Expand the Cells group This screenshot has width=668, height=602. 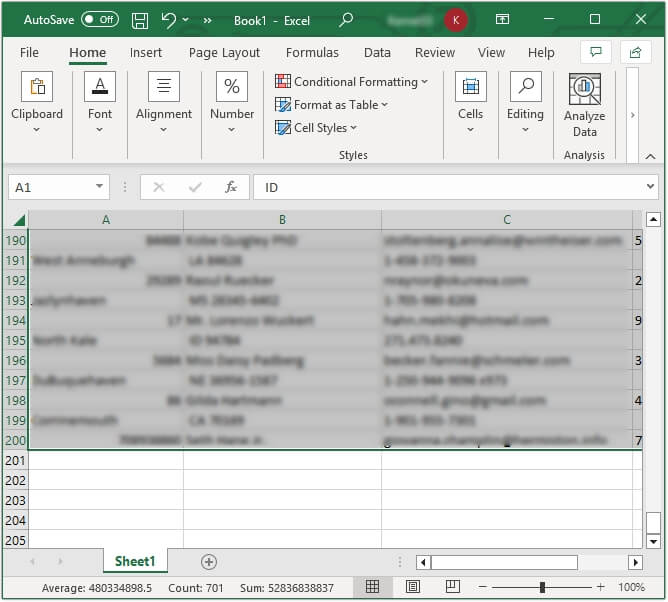470,102
